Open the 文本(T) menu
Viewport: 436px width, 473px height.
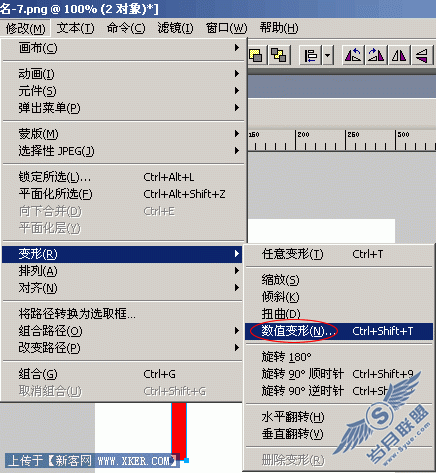click(75, 28)
